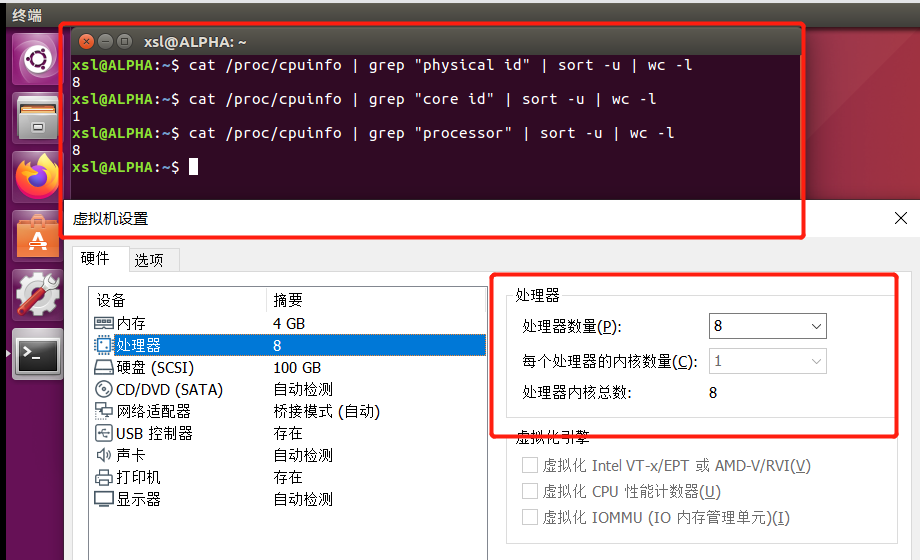920x560 pixels.
Task: Launch Firefox from the Ubuntu dock
Action: click(37, 177)
